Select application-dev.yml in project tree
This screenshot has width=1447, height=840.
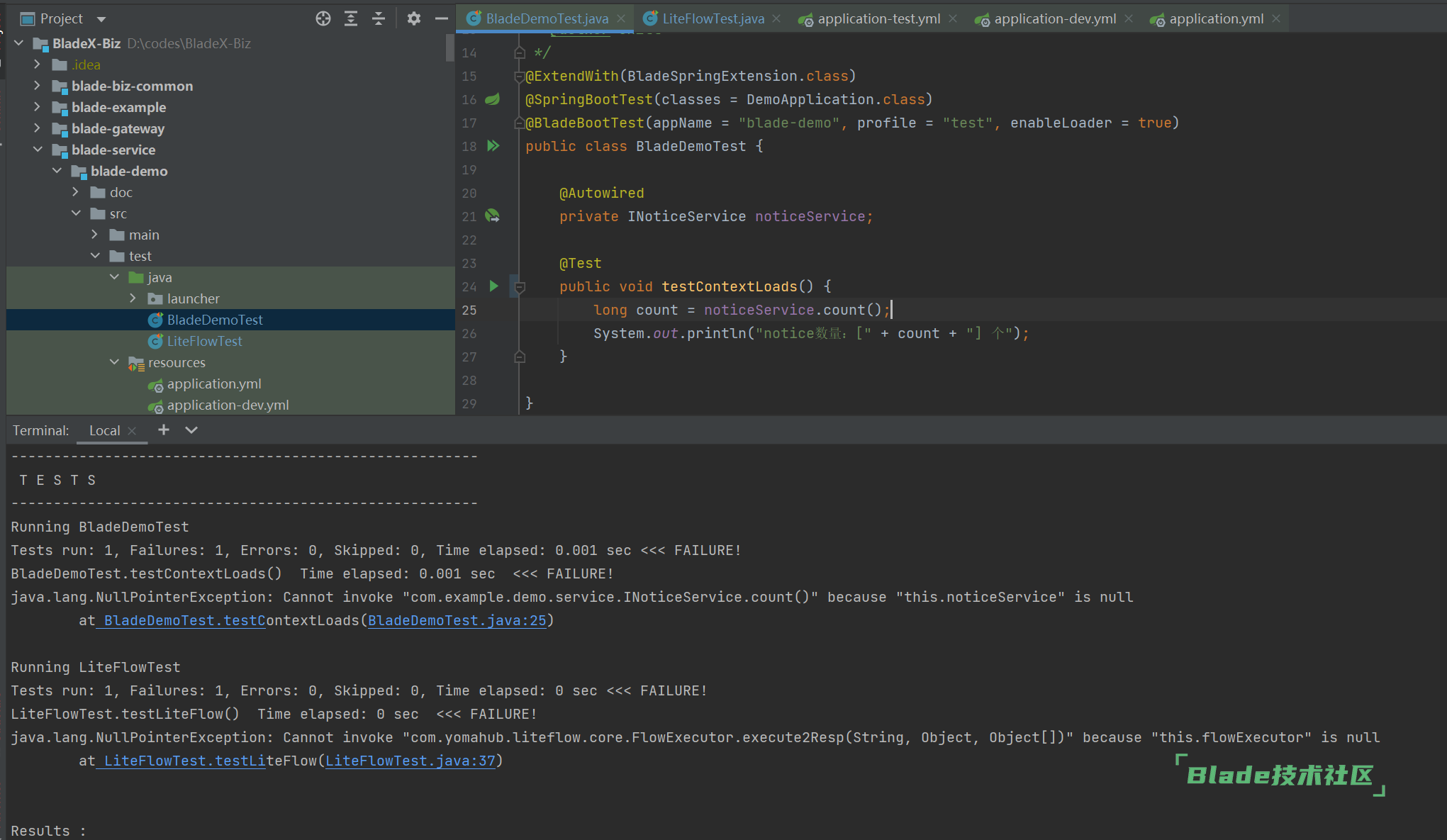pyautogui.click(x=230, y=405)
